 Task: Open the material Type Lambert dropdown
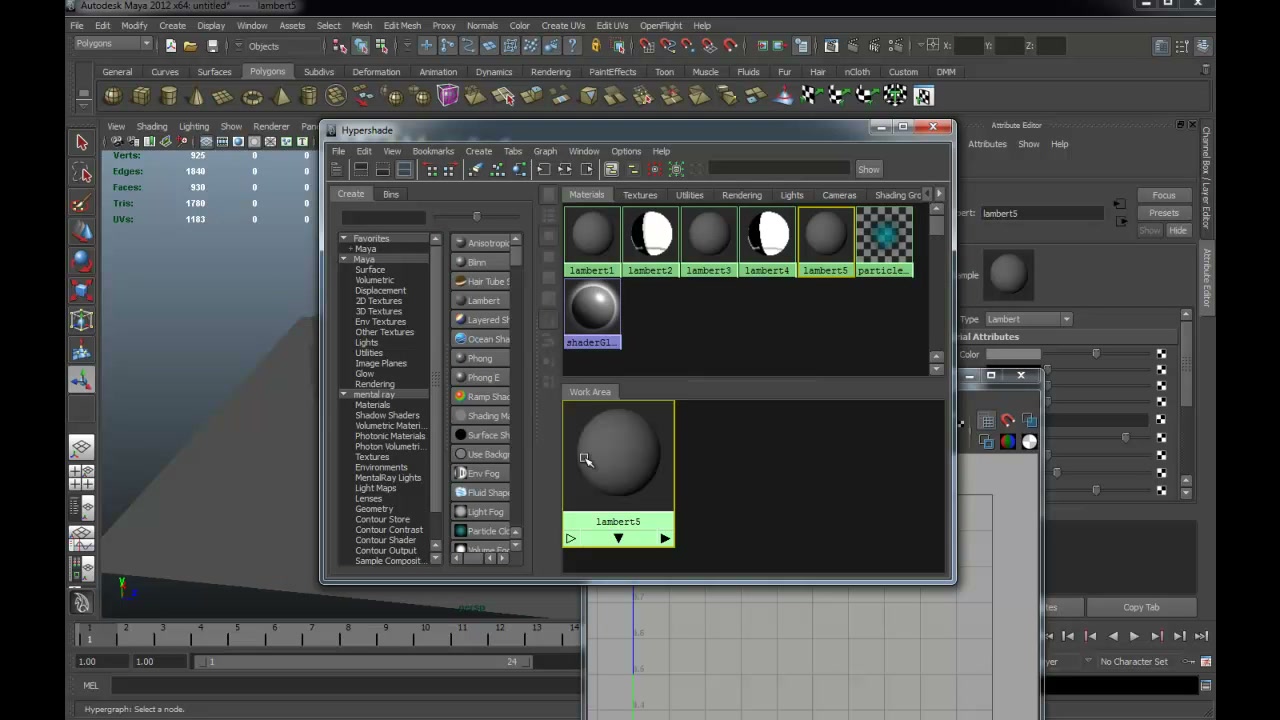click(x=1028, y=319)
